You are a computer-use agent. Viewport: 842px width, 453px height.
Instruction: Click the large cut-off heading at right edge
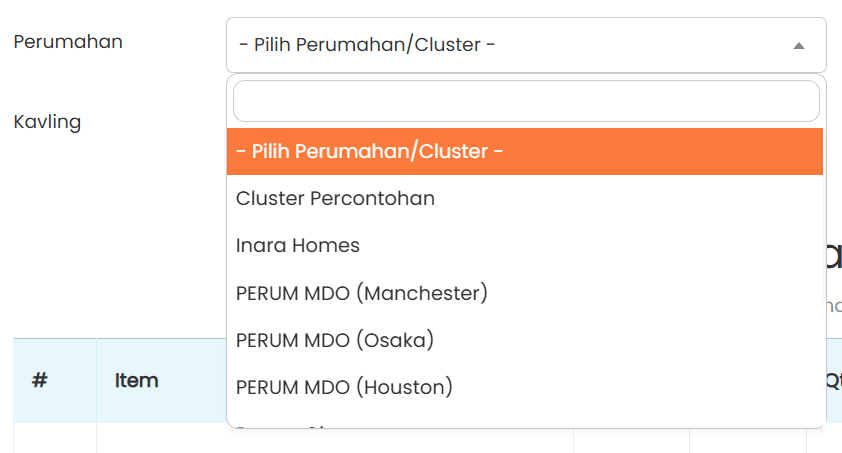(x=833, y=256)
